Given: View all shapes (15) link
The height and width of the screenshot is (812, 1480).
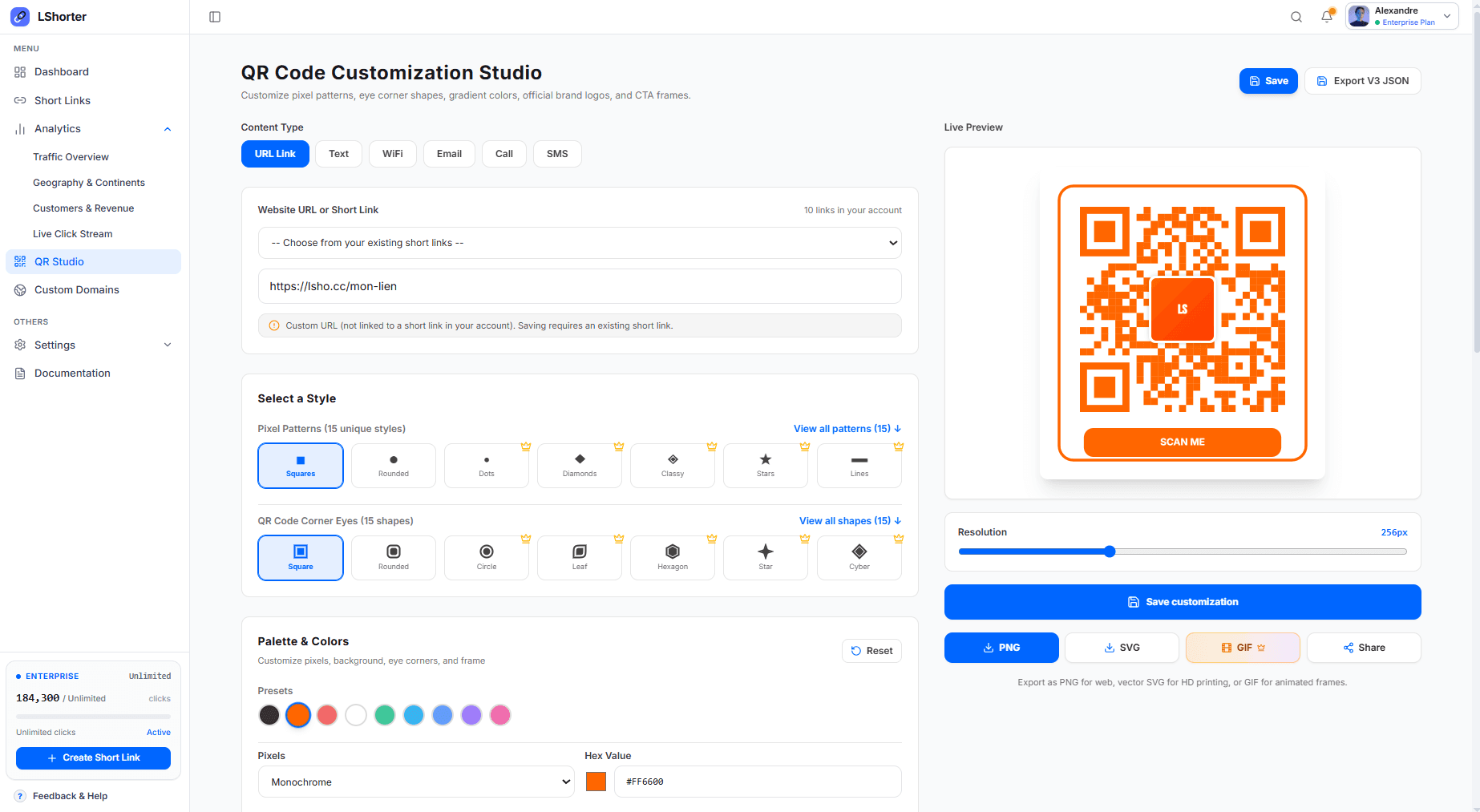Looking at the screenshot, I should pos(851,521).
